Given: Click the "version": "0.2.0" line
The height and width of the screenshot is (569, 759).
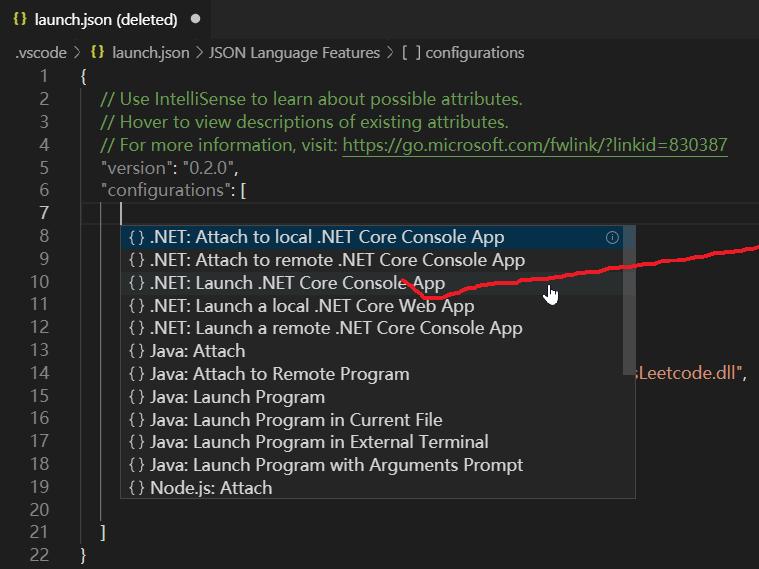Looking at the screenshot, I should coord(169,168).
